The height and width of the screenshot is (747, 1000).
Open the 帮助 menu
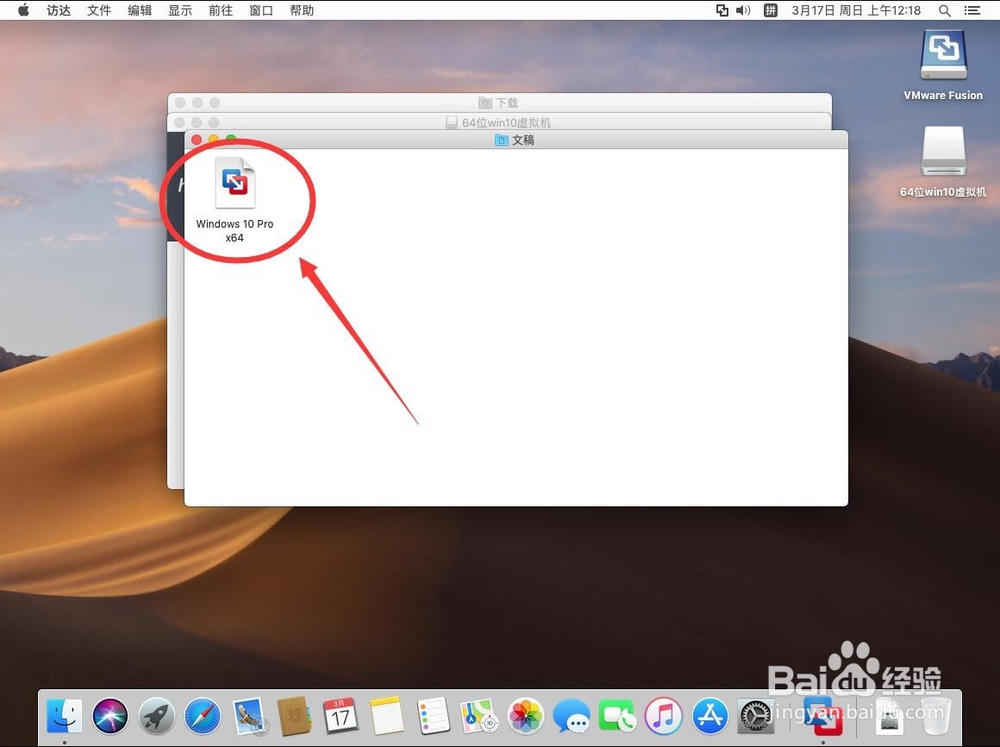coord(302,10)
